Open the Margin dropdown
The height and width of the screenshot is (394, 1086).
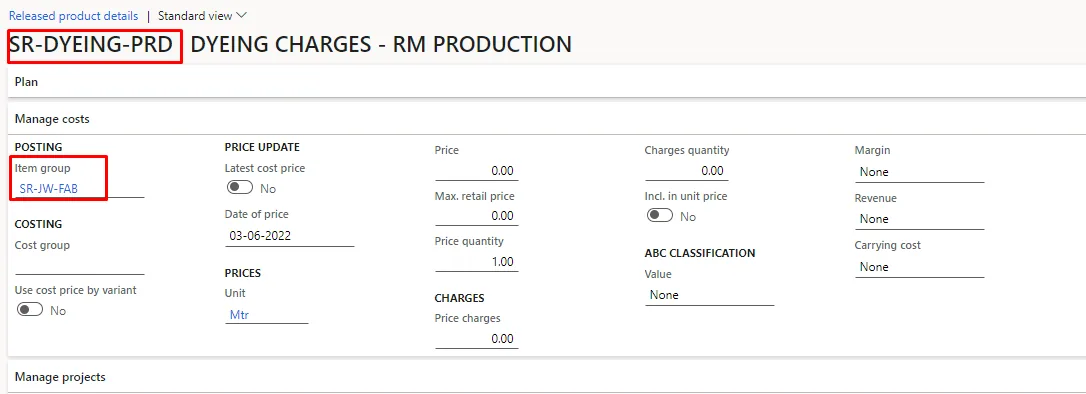919,172
